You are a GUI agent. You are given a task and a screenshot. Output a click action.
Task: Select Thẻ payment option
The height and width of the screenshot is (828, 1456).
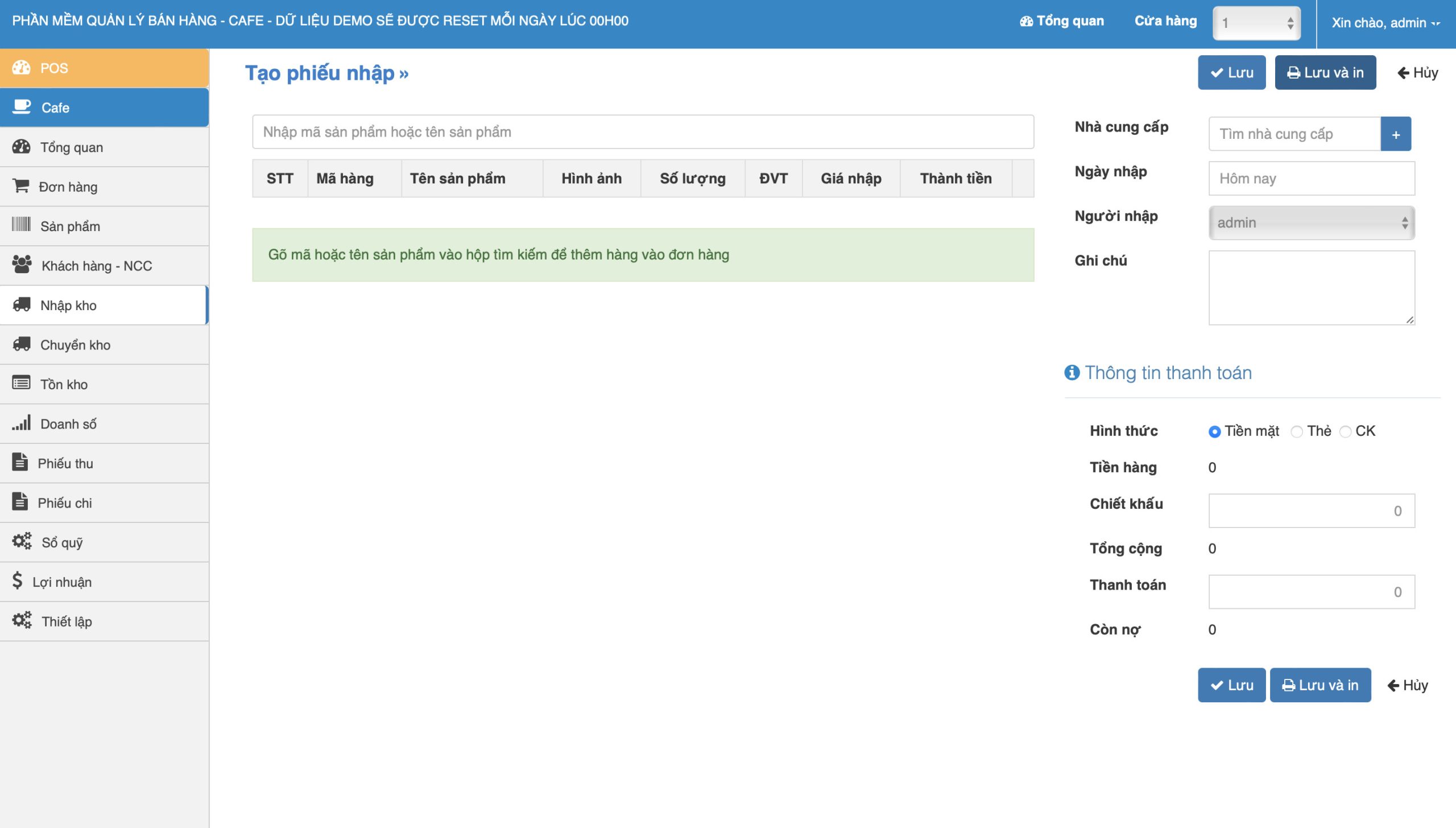(1296, 432)
